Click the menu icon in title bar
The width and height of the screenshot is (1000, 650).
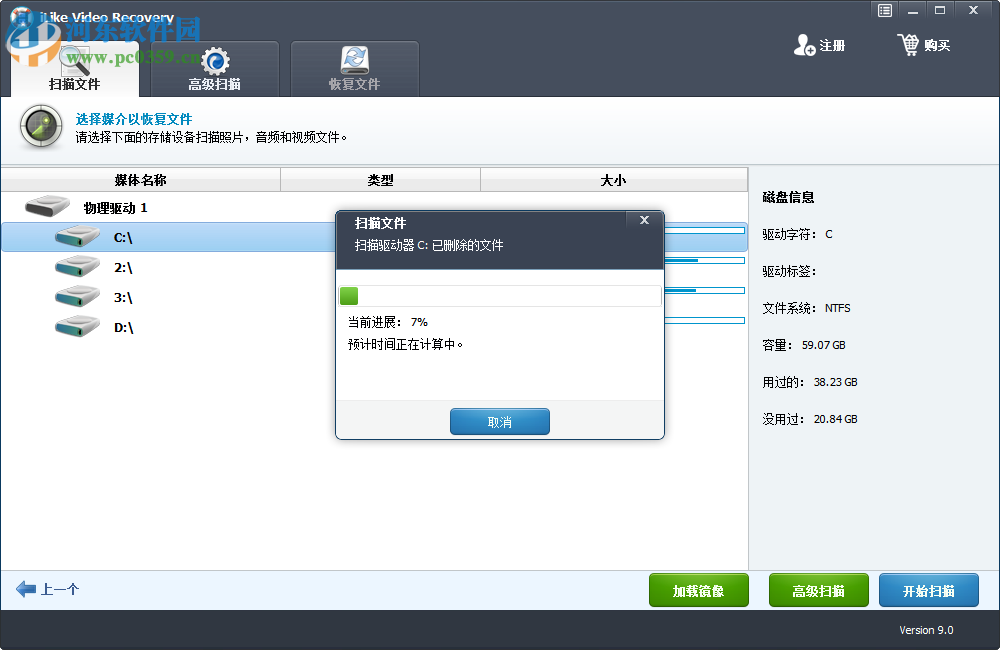click(884, 10)
